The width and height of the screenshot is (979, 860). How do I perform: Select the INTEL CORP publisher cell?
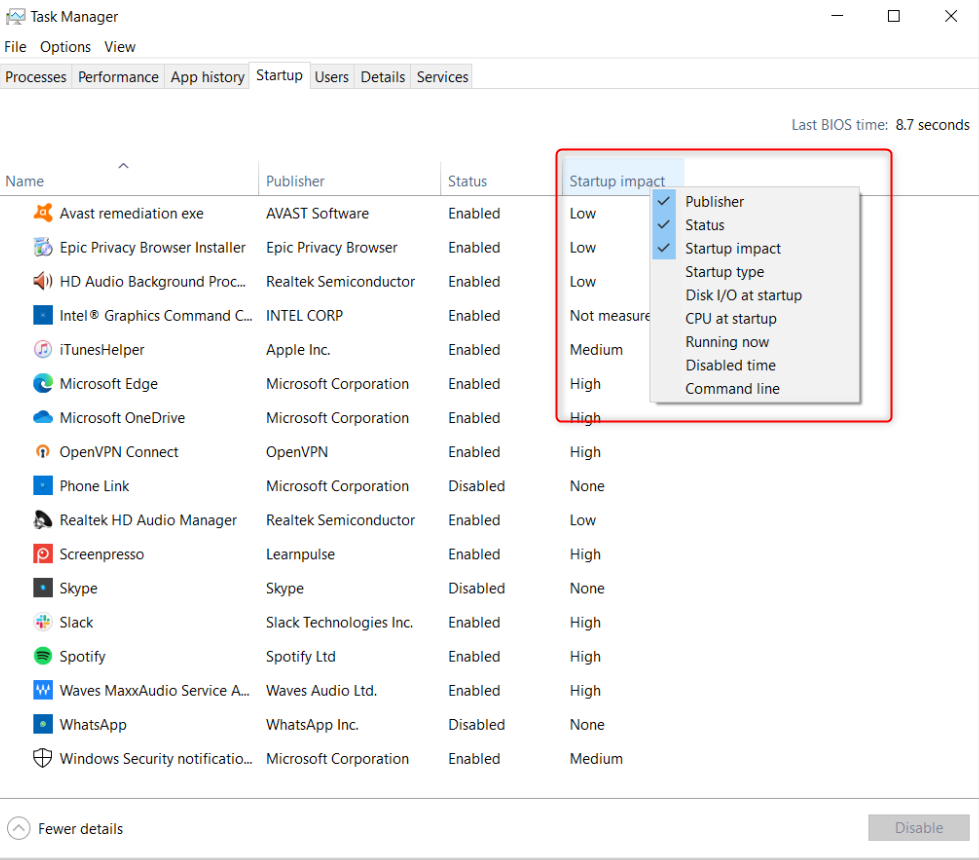tap(304, 316)
